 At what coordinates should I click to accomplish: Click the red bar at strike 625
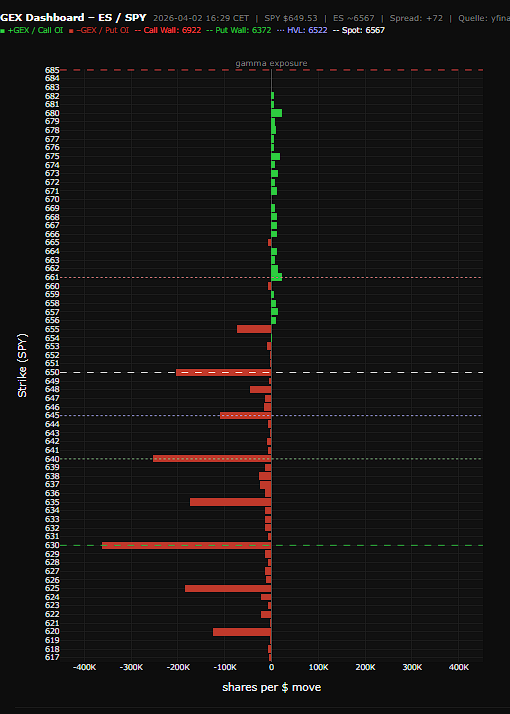point(228,588)
